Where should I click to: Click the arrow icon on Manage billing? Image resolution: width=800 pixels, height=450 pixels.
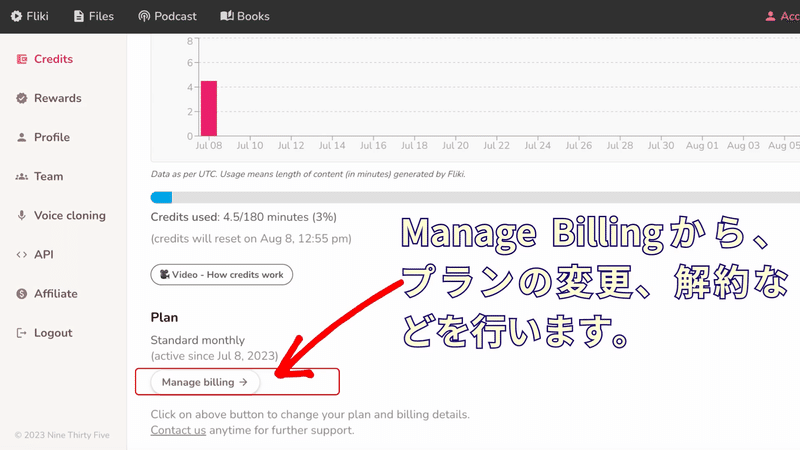tap(243, 382)
